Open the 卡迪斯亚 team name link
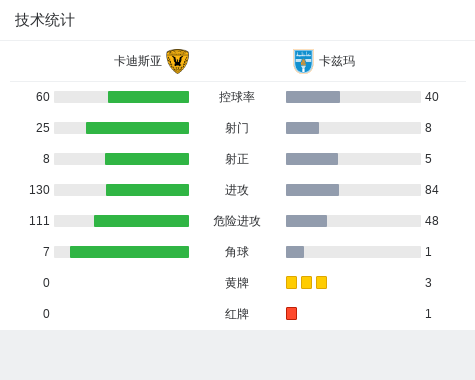 [x=138, y=61]
